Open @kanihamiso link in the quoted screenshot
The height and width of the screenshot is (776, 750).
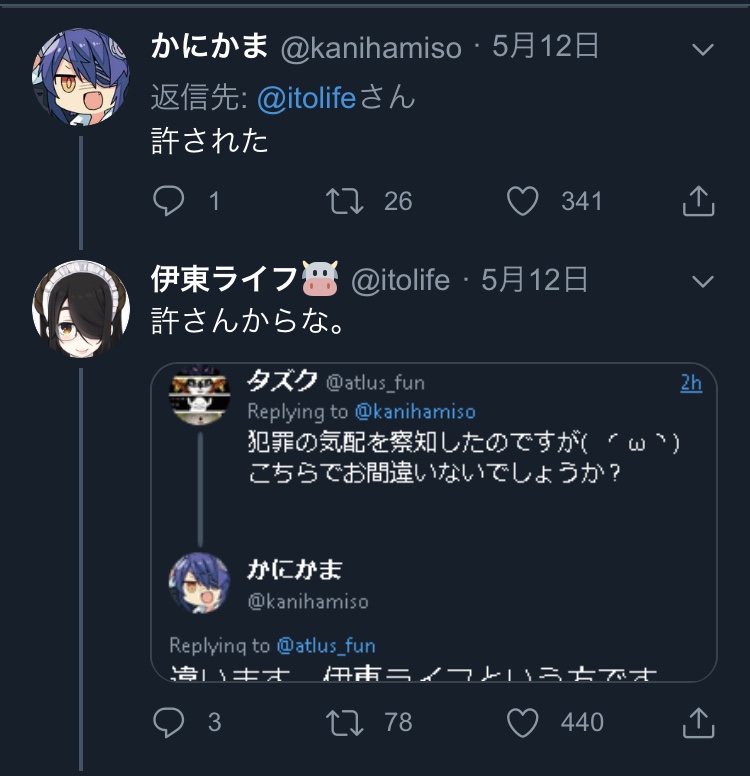[x=415, y=411]
